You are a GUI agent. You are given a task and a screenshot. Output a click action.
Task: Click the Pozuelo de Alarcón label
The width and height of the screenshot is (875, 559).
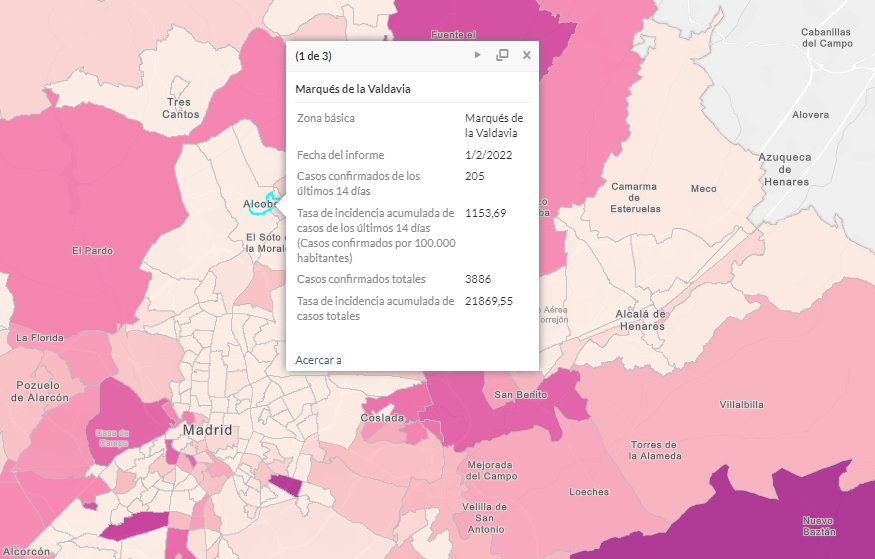click(x=39, y=391)
